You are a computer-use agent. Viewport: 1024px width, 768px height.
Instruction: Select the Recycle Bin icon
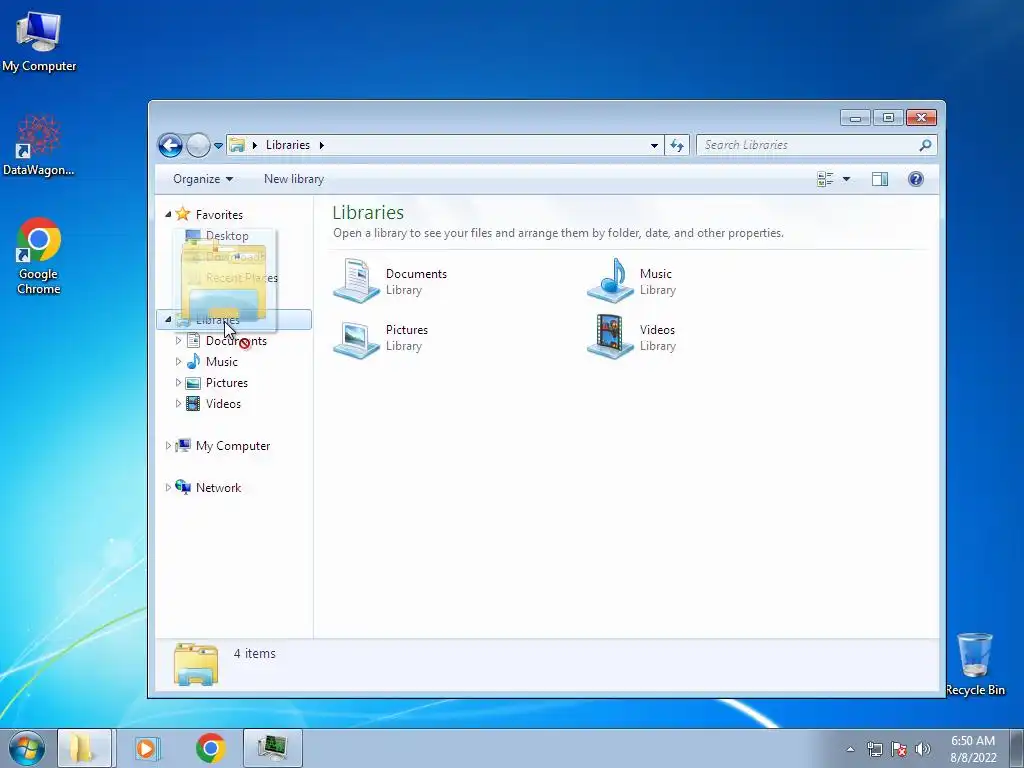[975, 664]
